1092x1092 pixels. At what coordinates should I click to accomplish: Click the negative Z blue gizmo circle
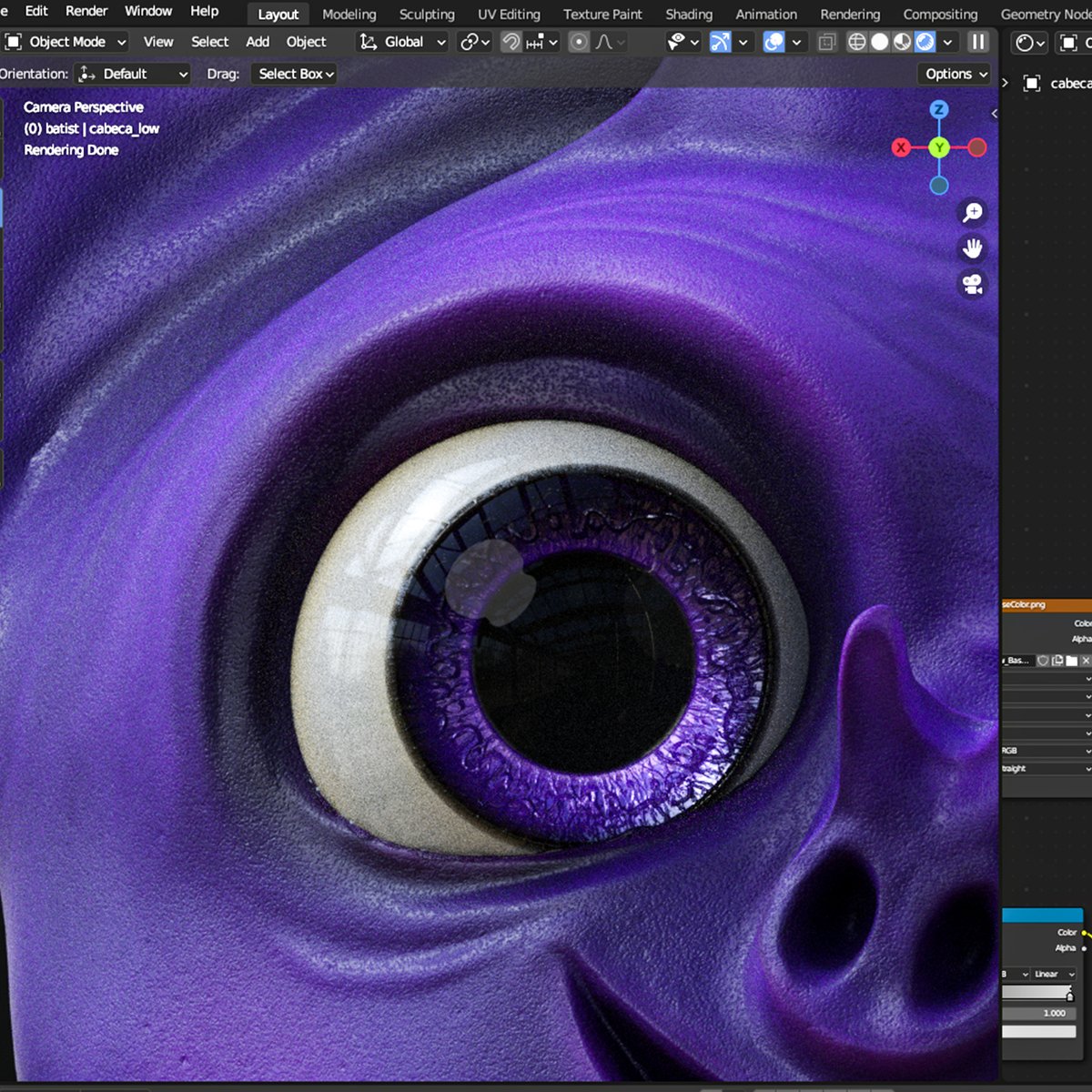[939, 186]
